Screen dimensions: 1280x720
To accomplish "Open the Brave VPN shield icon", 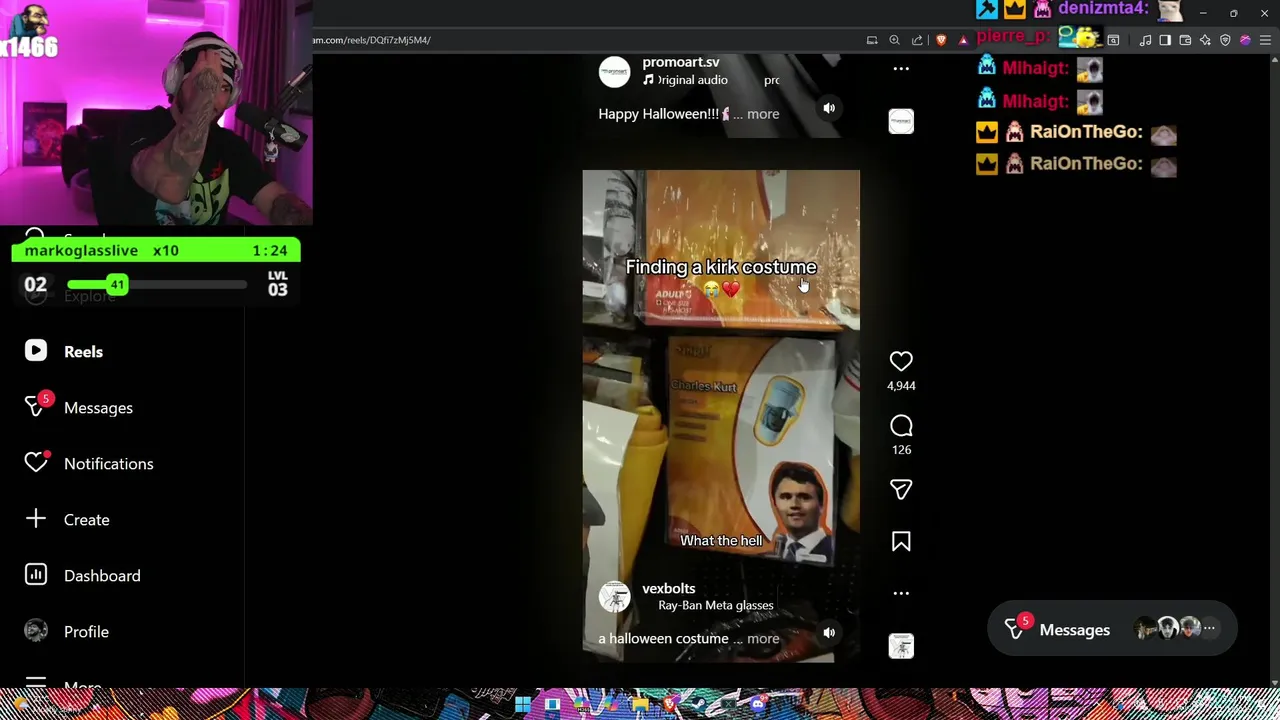I will (1225, 40).
